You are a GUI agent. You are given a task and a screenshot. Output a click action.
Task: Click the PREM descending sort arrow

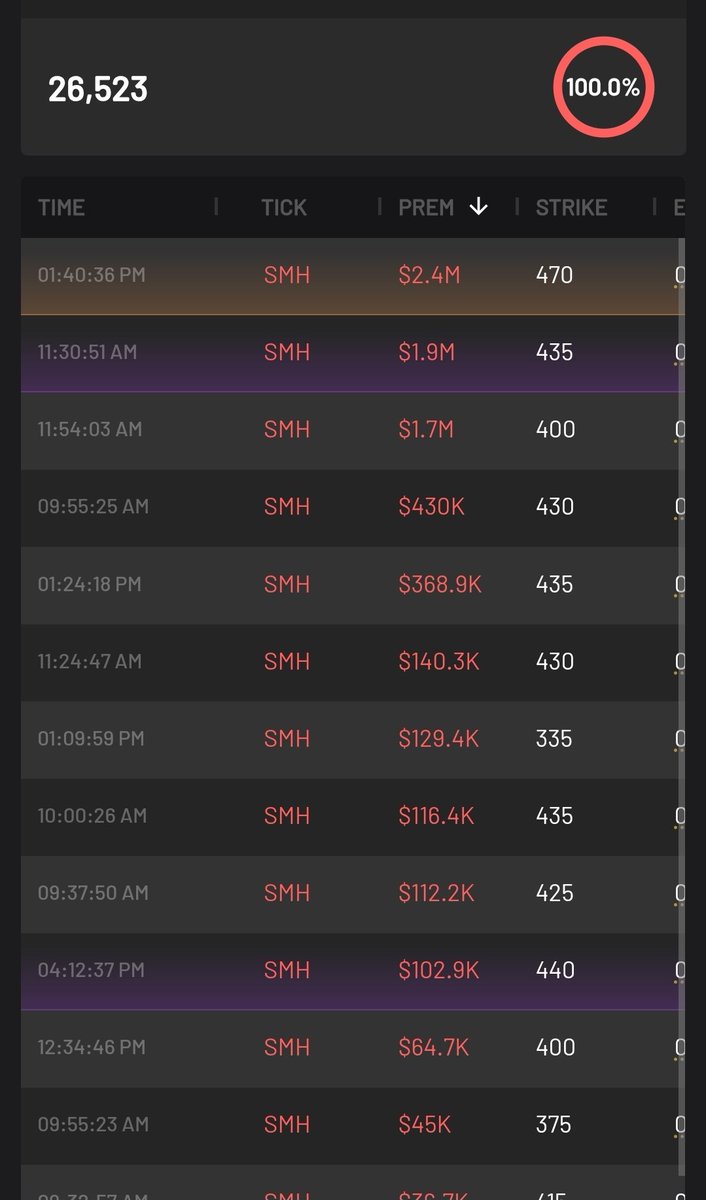click(x=479, y=207)
